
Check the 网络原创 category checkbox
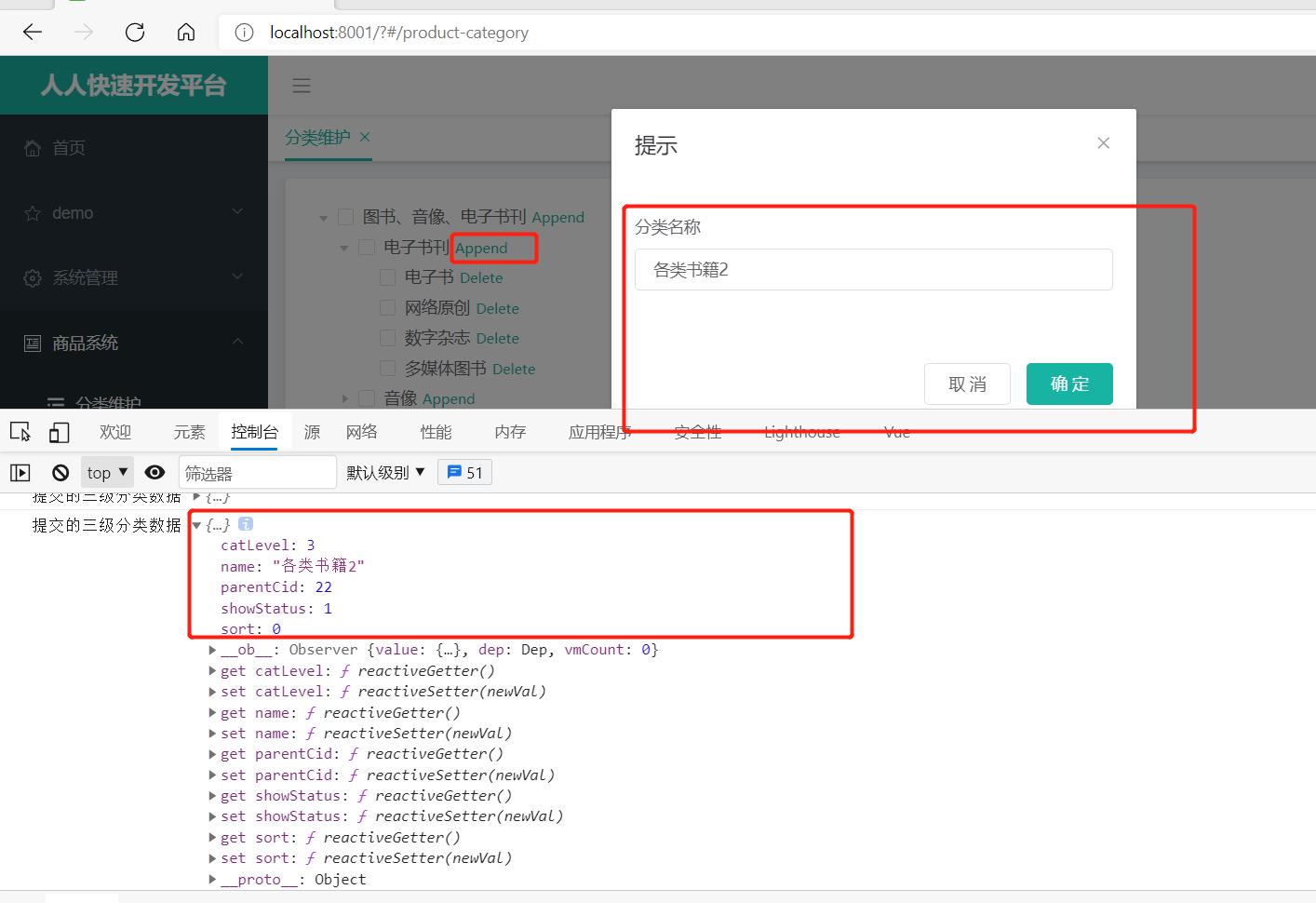(x=388, y=307)
